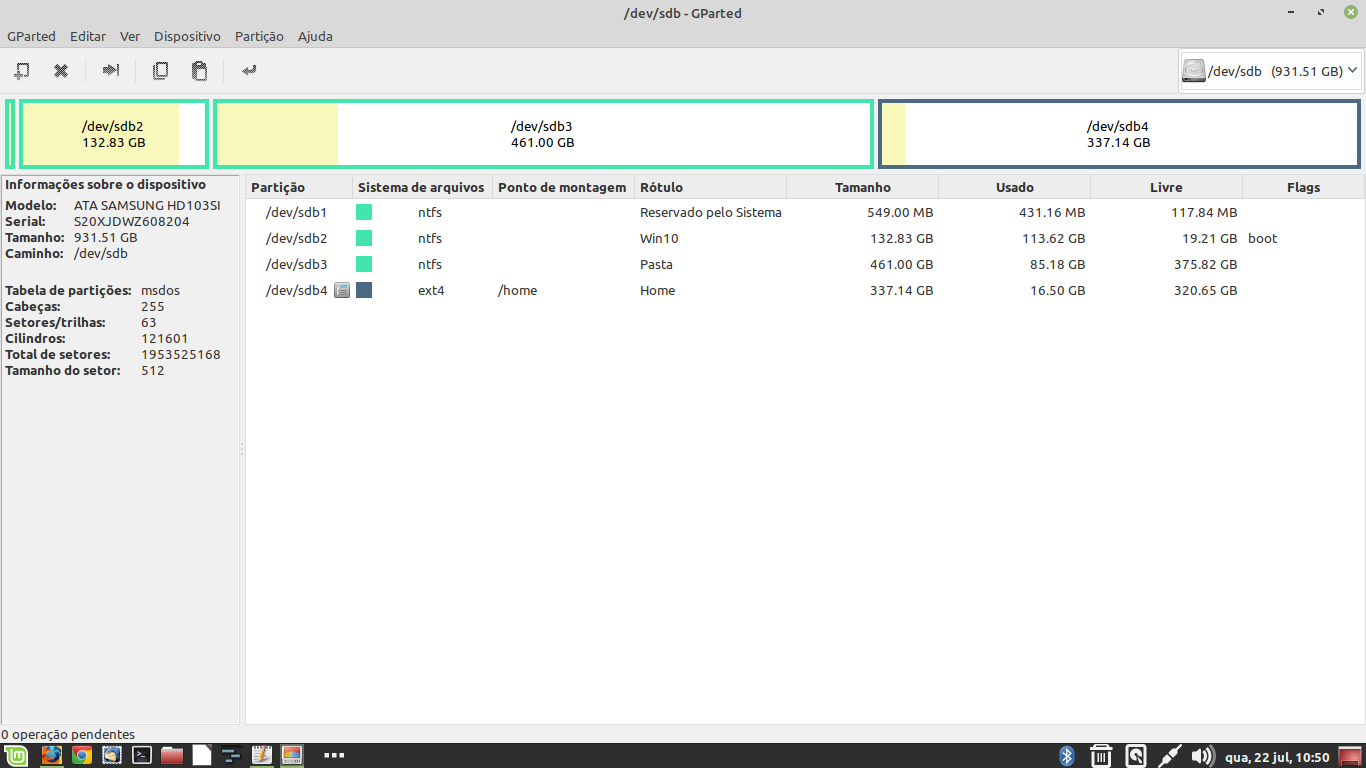1366x768 pixels.
Task: Open the red folder file manager icon
Action: pyautogui.click(x=172, y=755)
